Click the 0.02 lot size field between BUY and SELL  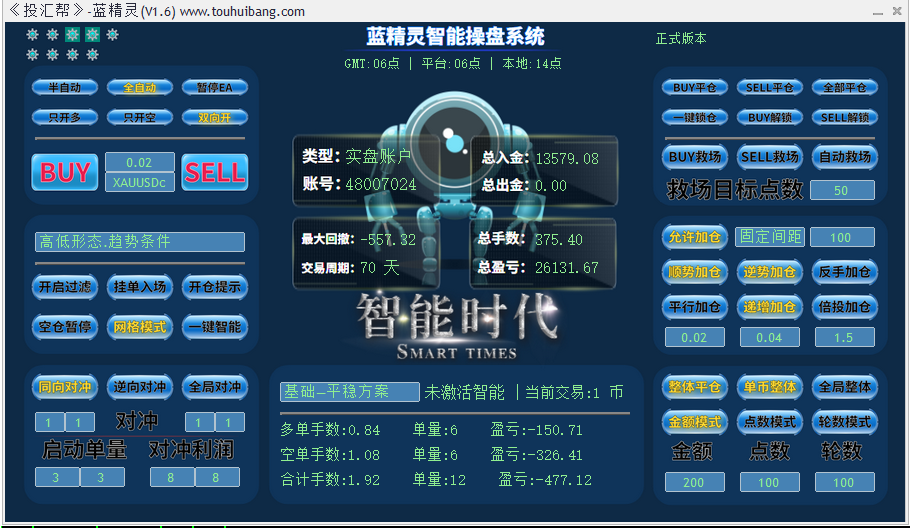[139, 162]
